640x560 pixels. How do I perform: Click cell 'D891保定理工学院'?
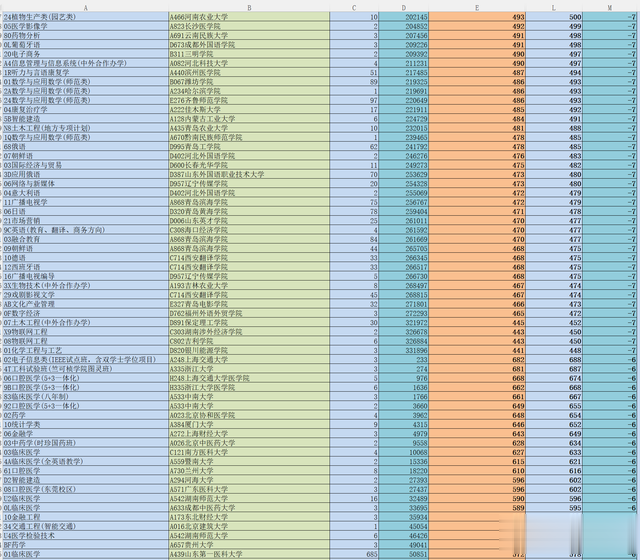coord(249,322)
